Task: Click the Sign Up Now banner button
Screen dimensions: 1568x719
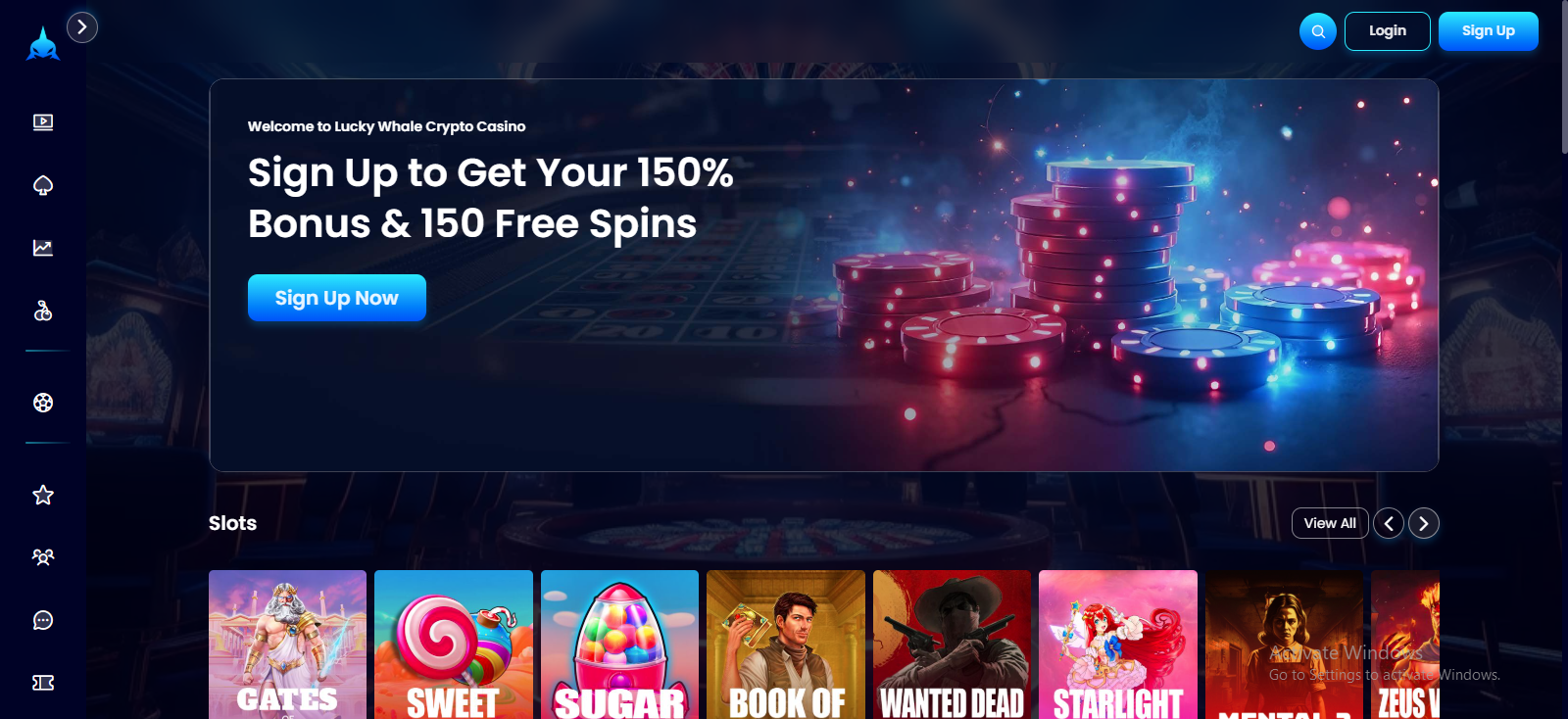Action: 337,298
